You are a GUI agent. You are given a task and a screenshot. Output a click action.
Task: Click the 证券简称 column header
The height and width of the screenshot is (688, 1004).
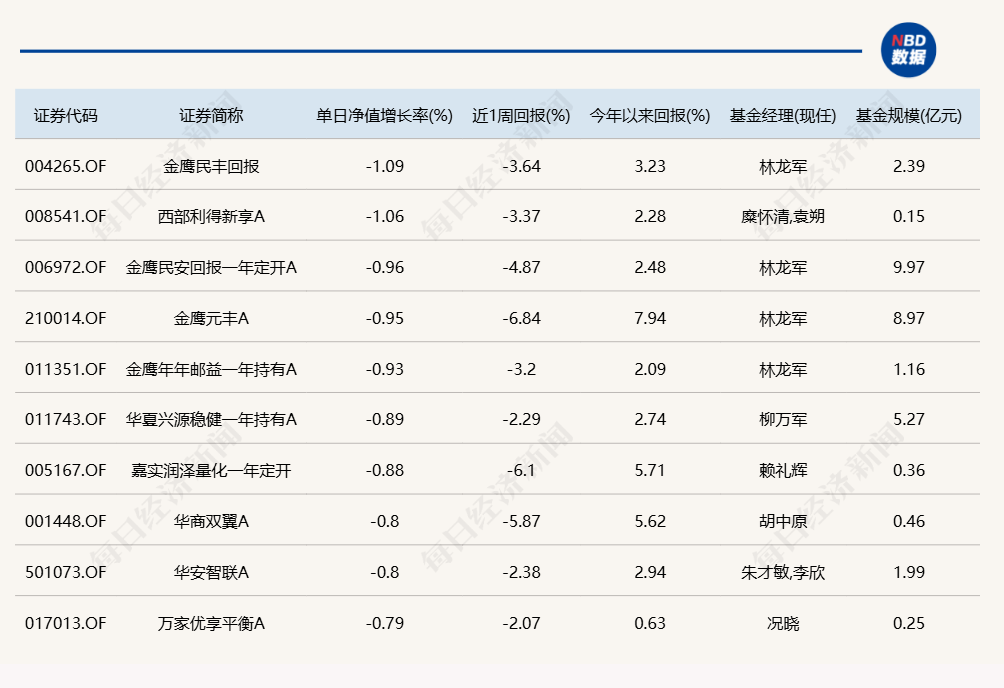point(211,115)
